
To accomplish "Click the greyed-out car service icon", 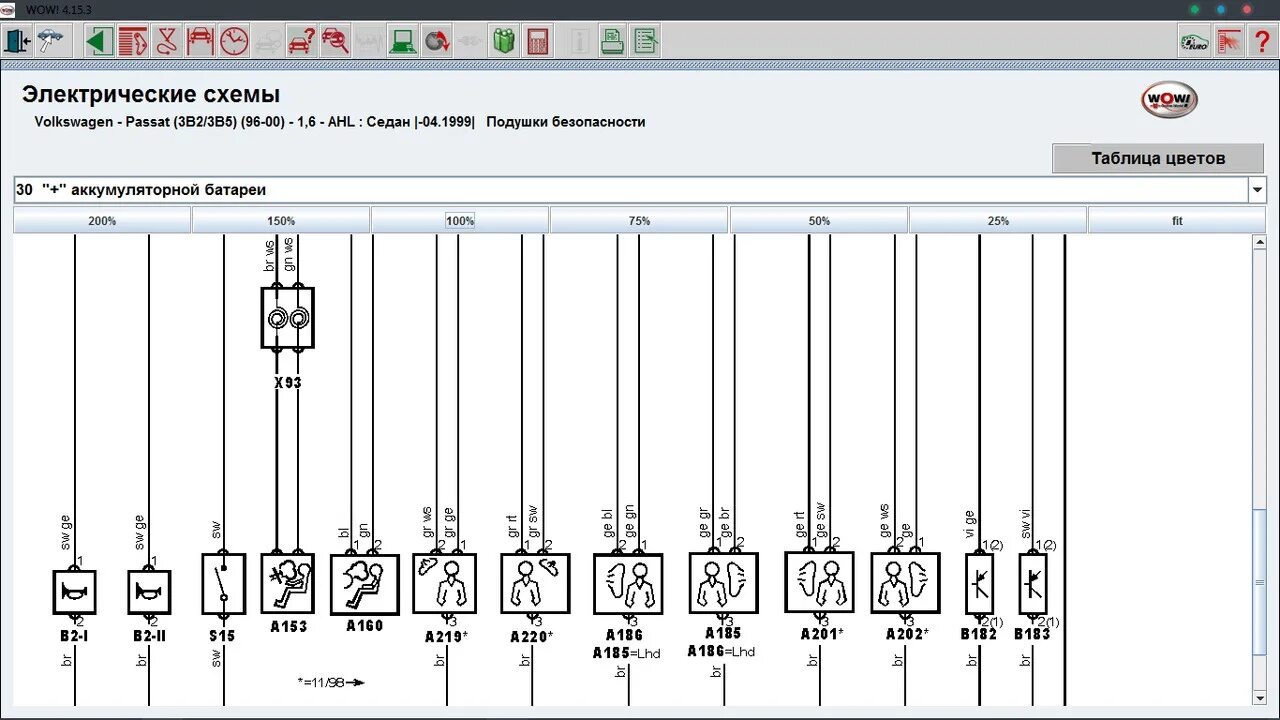I will 268,41.
